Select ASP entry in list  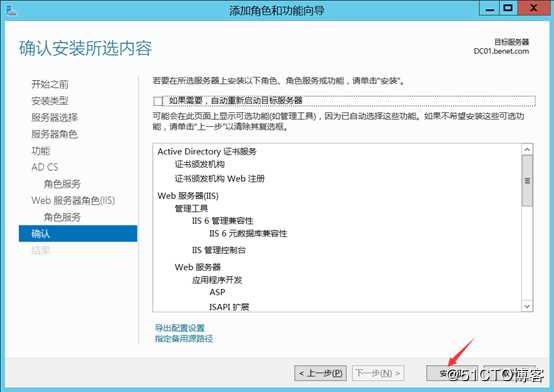click(217, 292)
